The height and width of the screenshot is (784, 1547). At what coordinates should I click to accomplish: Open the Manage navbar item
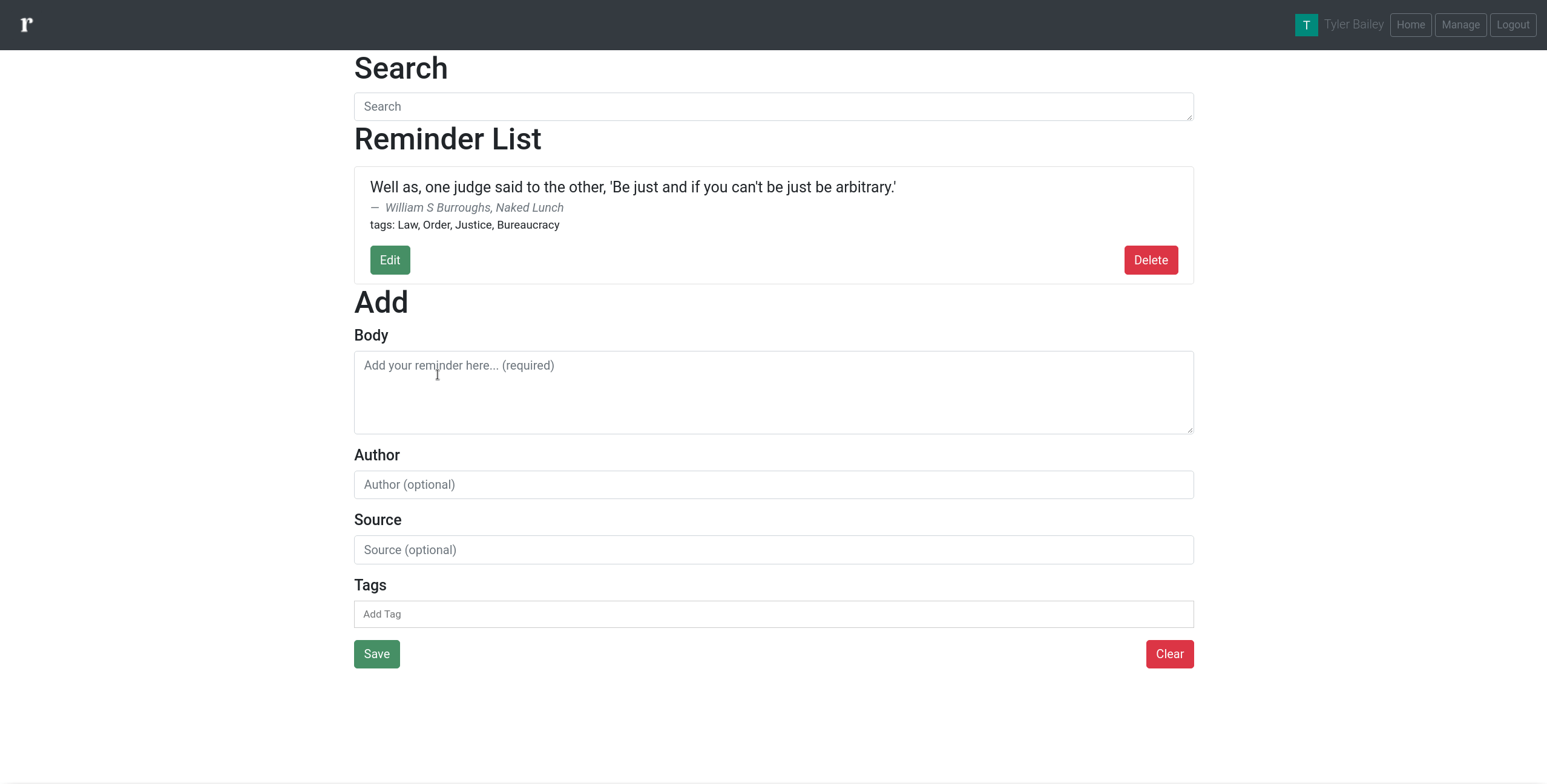coord(1460,25)
